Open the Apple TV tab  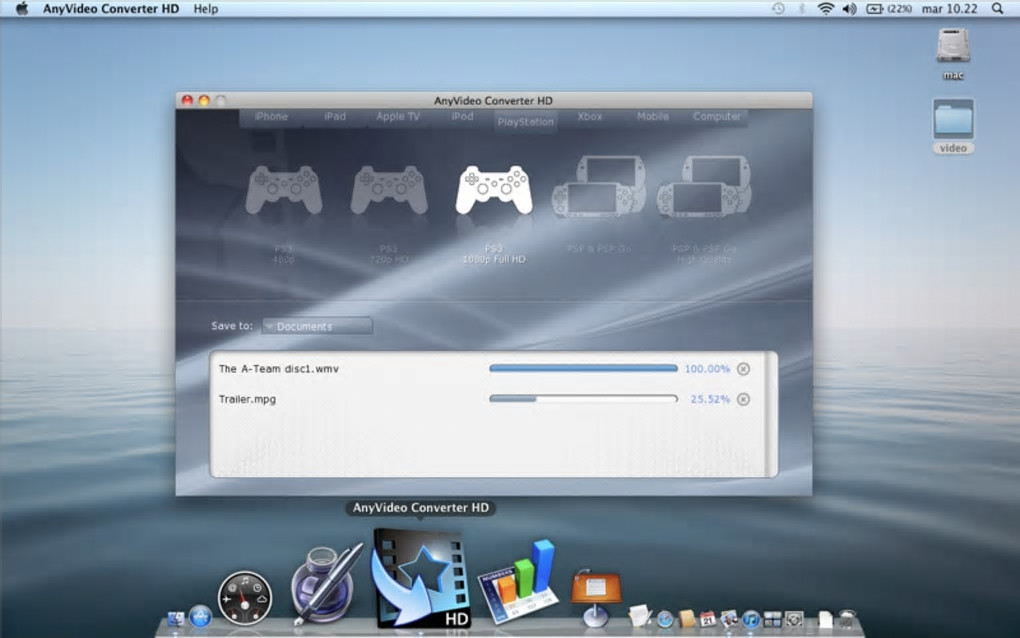tap(398, 116)
